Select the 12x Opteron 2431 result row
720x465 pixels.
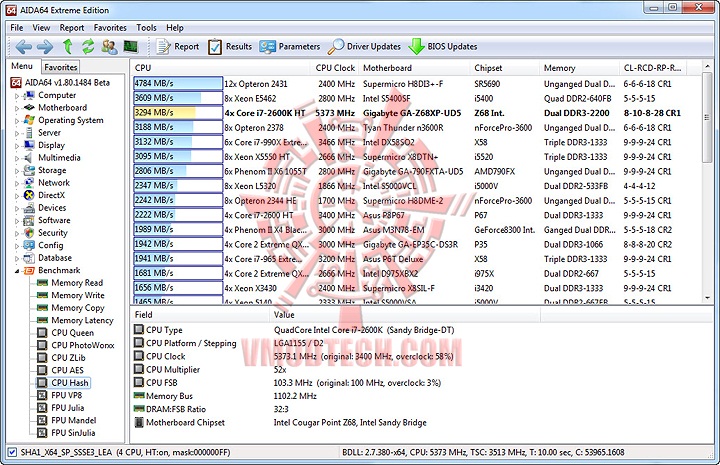417,84
